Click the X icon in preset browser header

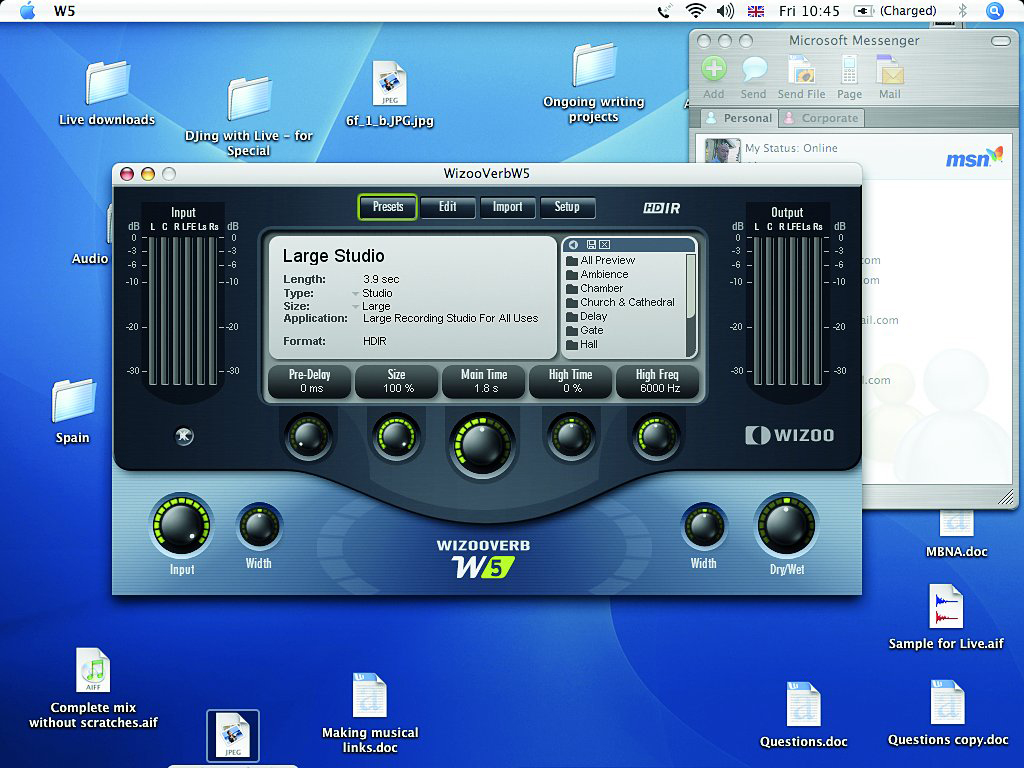605,245
